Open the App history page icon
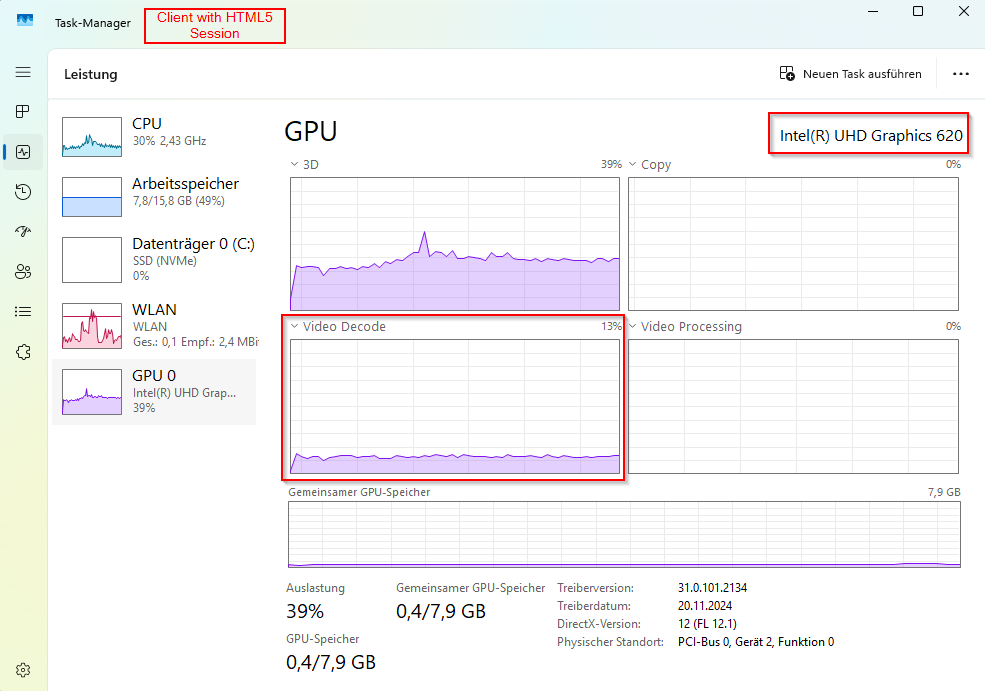Screen dimensions: 985x691 [x=23, y=192]
